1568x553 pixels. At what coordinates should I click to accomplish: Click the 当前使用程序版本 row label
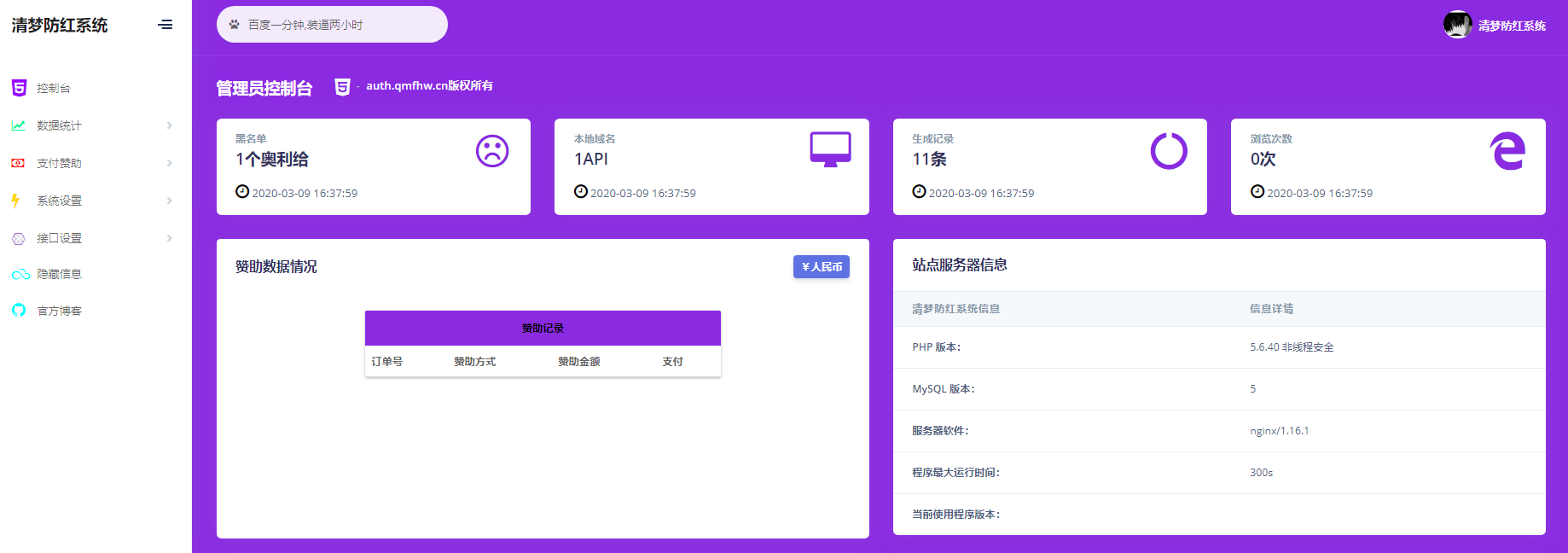point(955,515)
